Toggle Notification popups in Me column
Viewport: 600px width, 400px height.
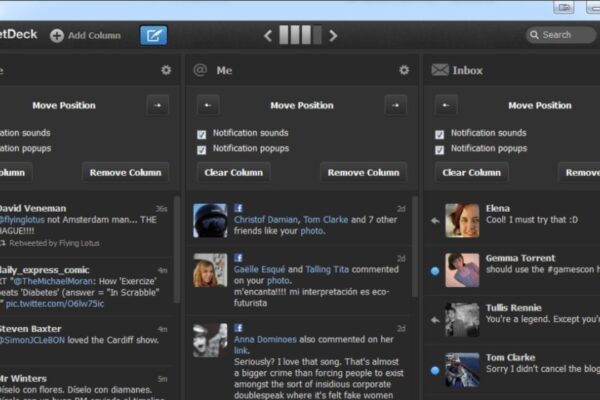(201, 150)
